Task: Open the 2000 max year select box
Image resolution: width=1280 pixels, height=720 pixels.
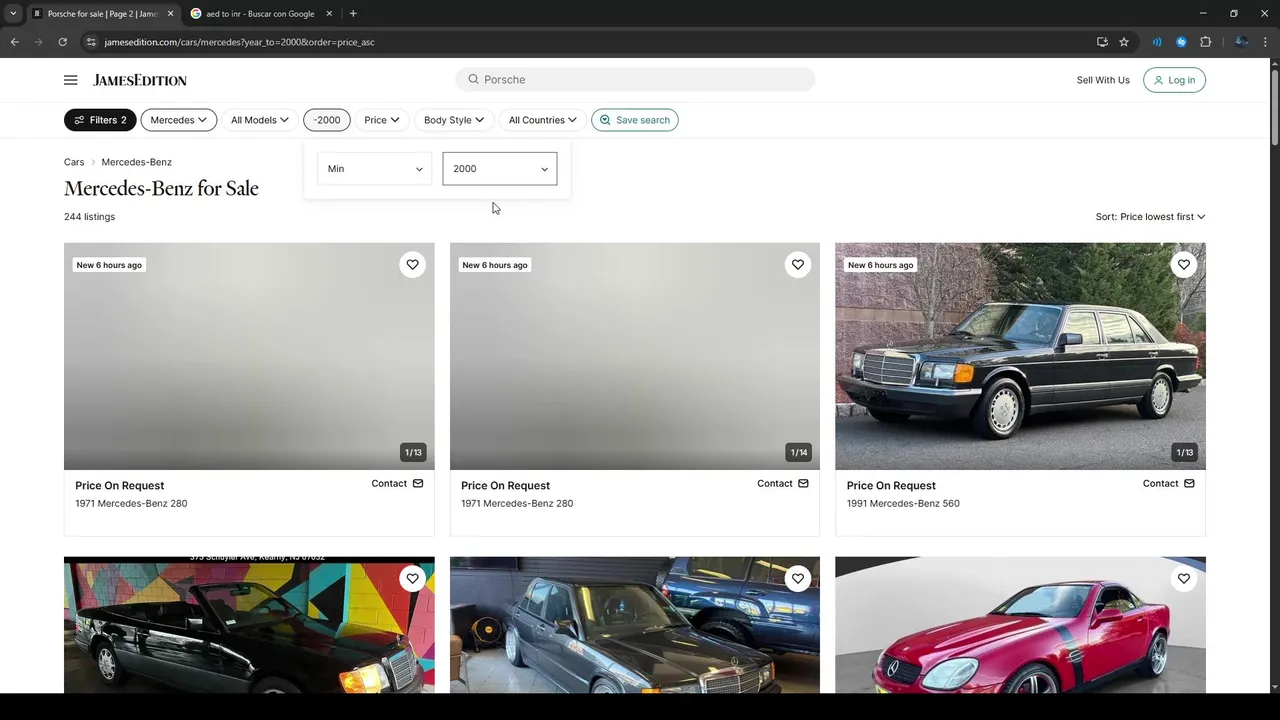Action: [500, 168]
